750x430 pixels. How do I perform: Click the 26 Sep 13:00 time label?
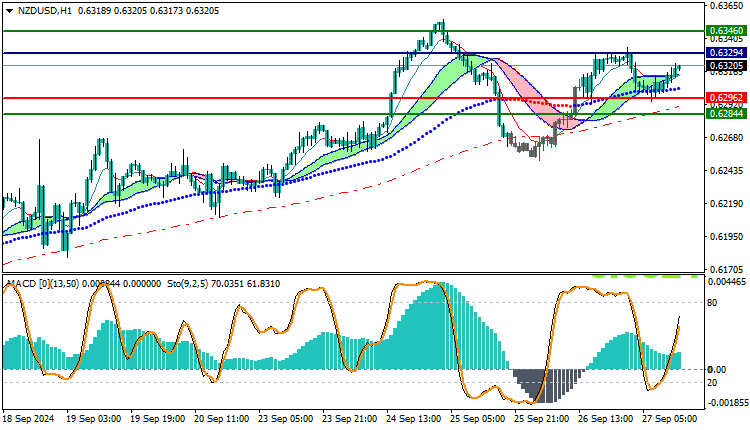[x=606, y=419]
